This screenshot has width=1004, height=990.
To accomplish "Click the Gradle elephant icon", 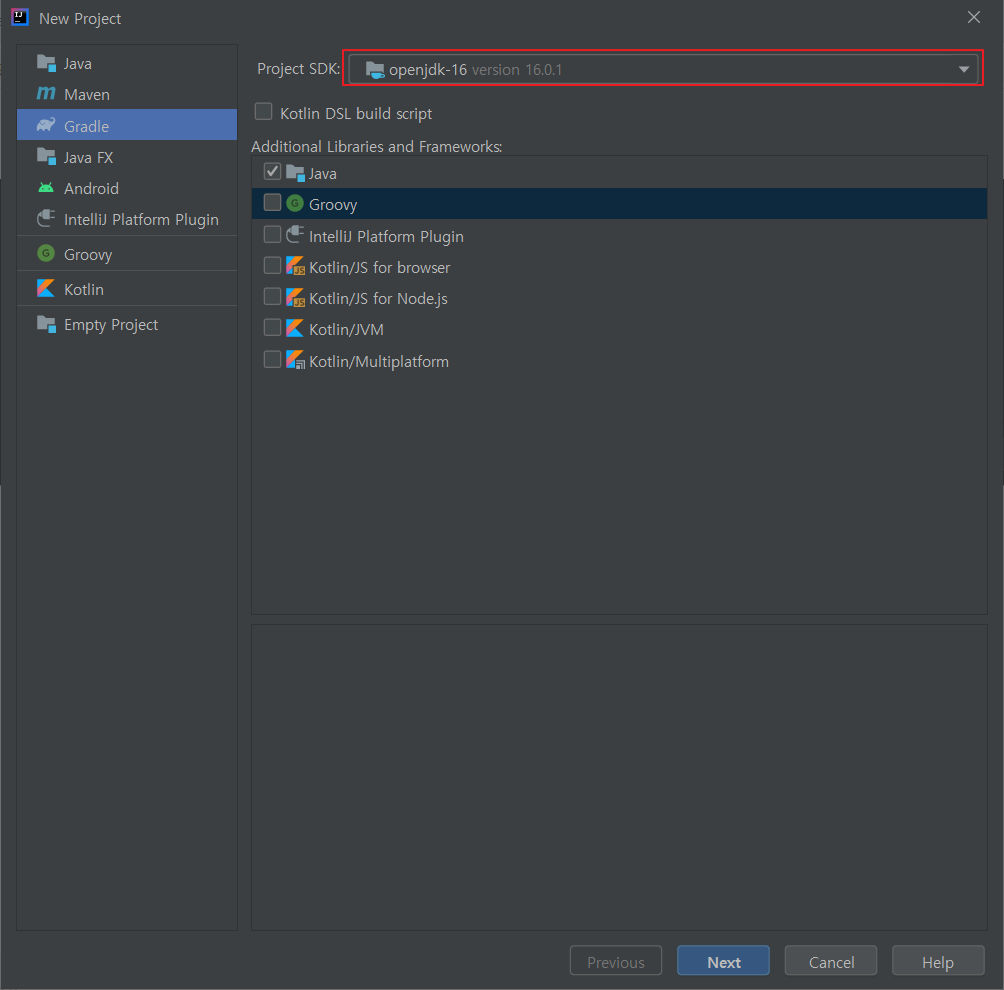I will (x=46, y=125).
